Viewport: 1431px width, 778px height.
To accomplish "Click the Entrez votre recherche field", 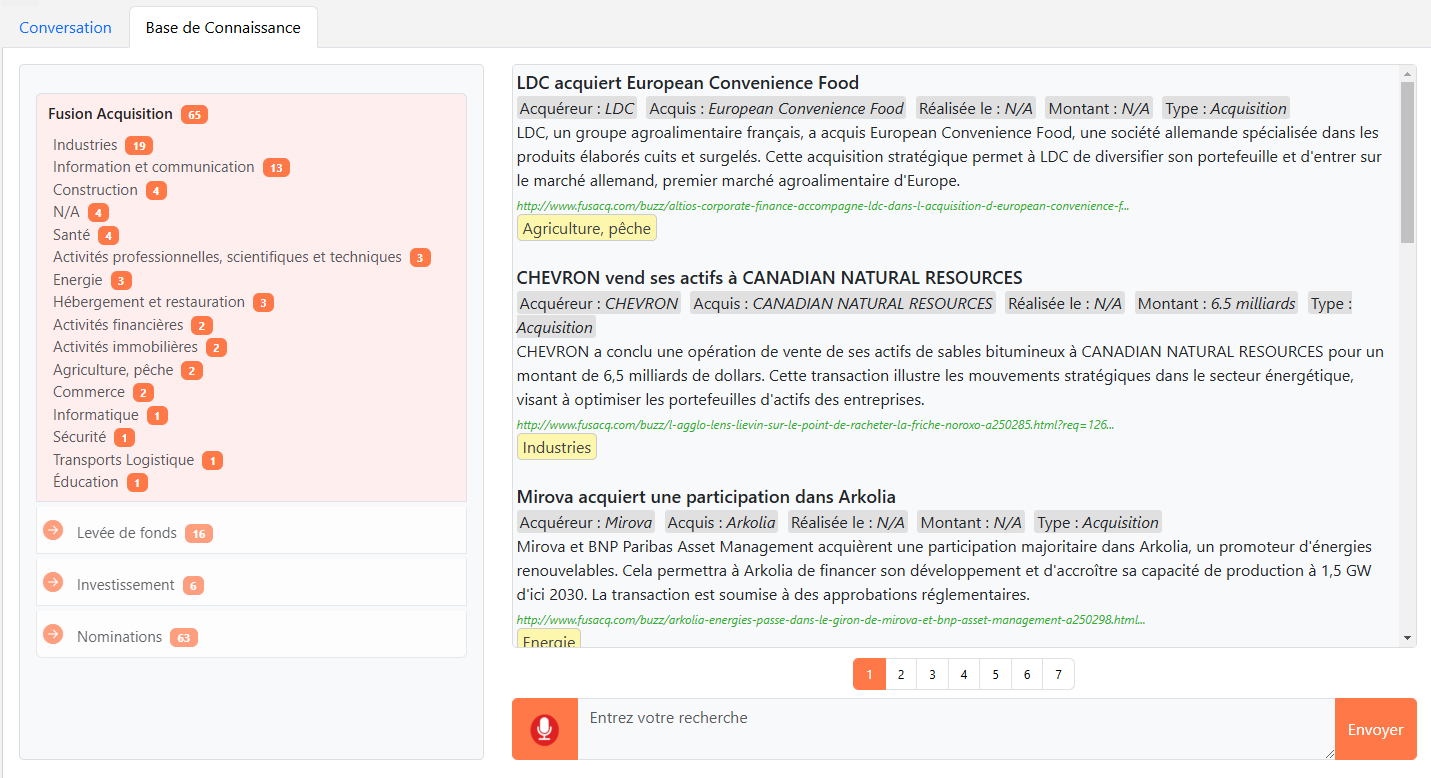I will pos(955,729).
